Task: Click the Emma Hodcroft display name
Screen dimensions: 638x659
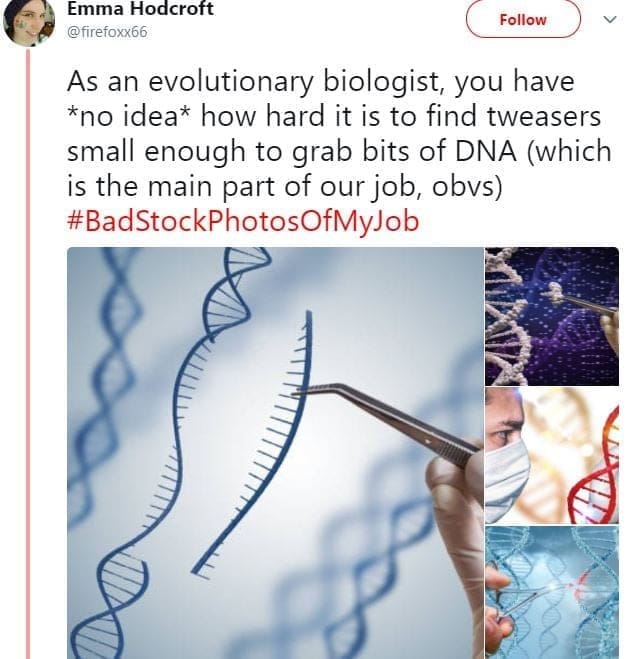Action: [140, 9]
